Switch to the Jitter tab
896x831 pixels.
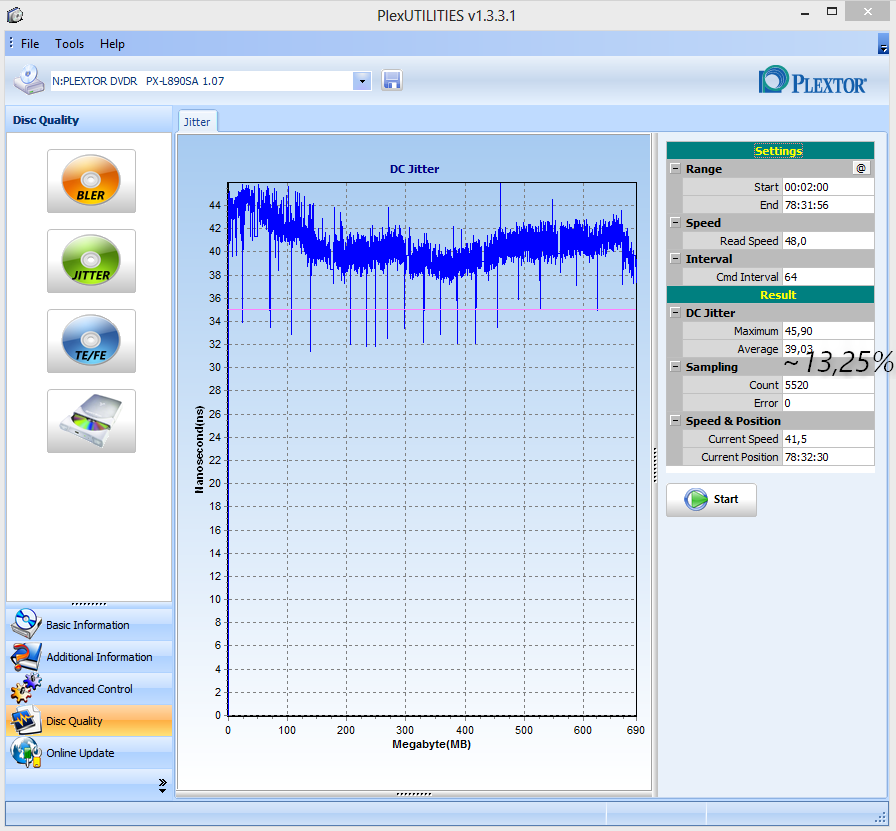[x=197, y=122]
